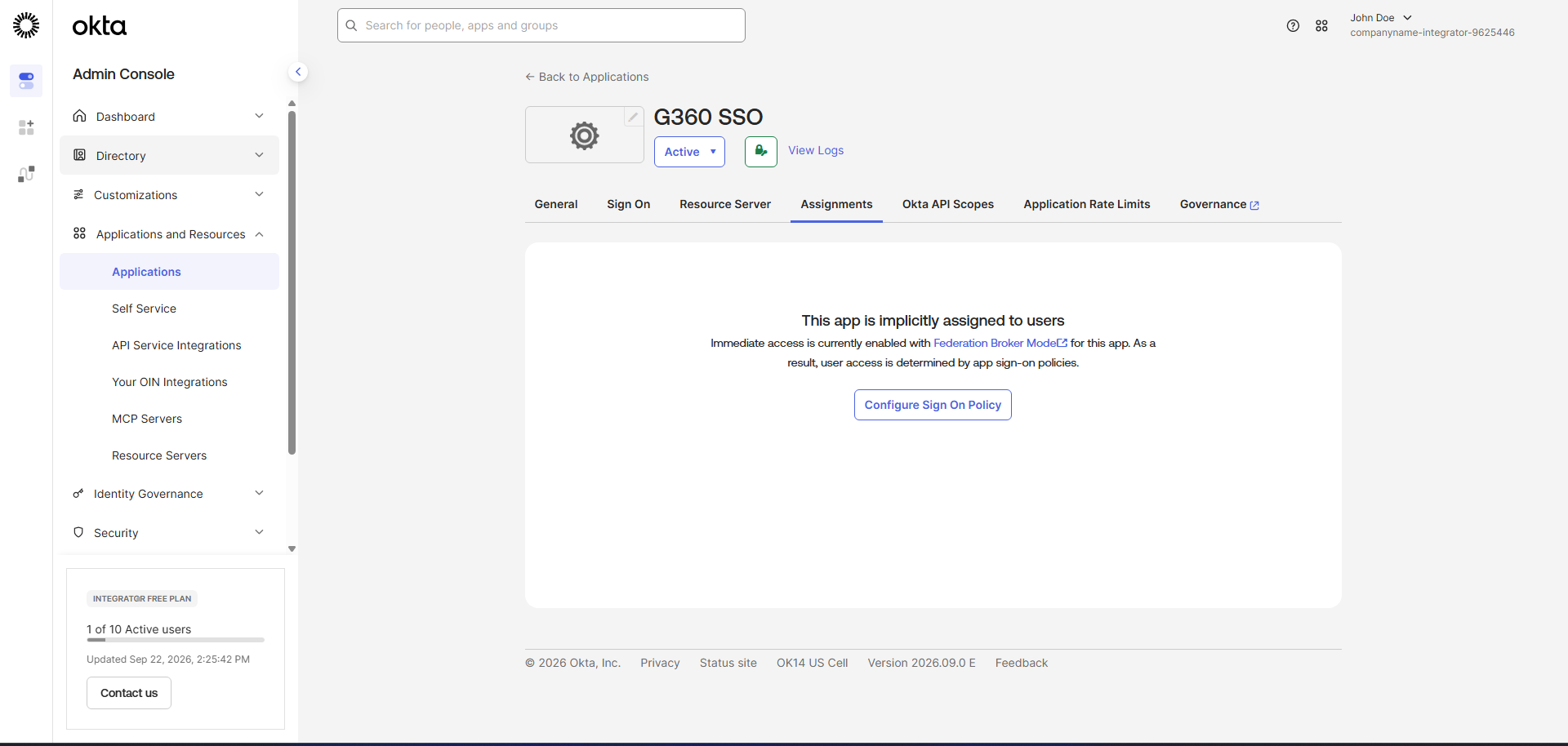Image resolution: width=1568 pixels, height=746 pixels.
Task: Click the companyname-integrator-9625446 org name
Action: (1432, 33)
